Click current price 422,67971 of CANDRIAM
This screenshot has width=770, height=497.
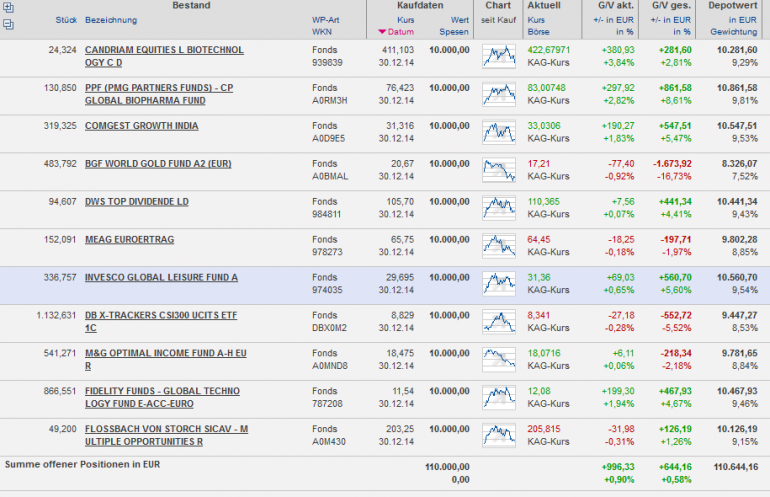(x=549, y=50)
